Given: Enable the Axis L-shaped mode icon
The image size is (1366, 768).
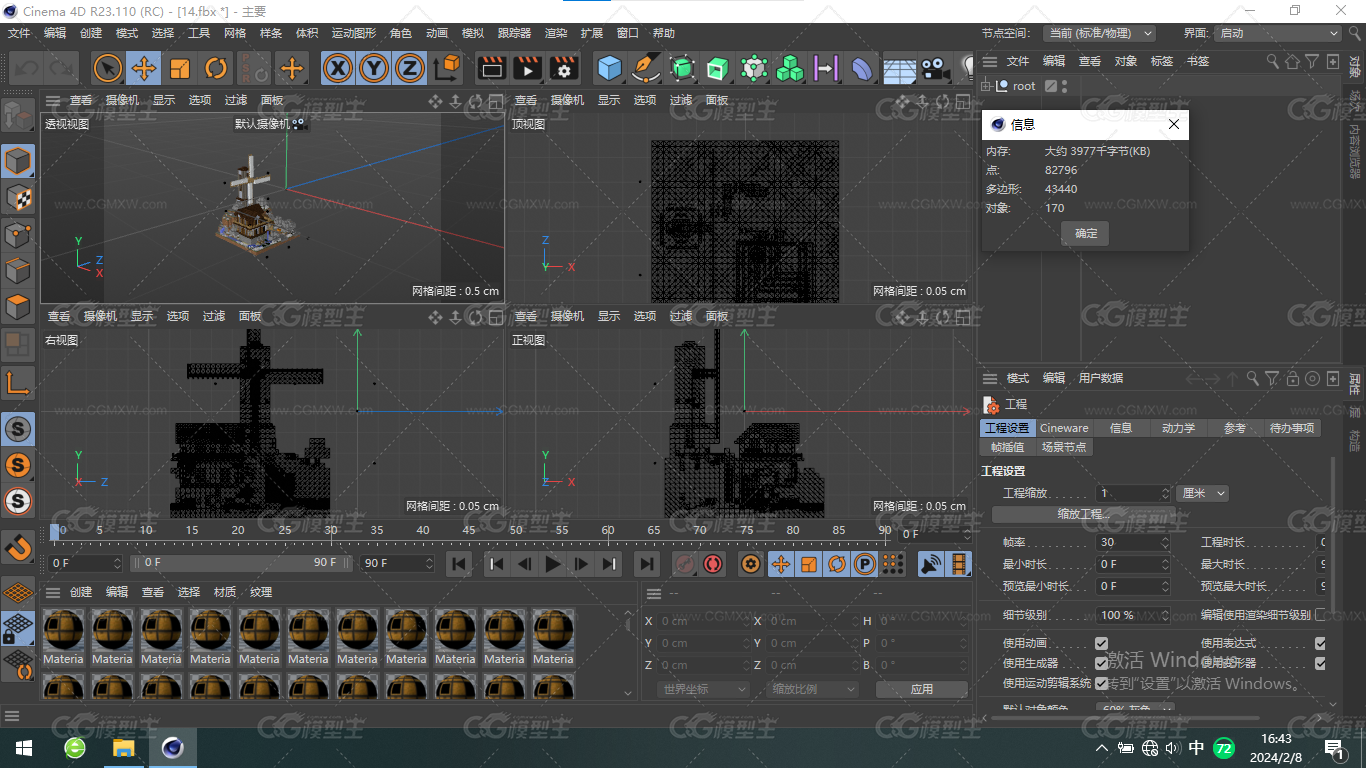Looking at the screenshot, I should click(18, 382).
